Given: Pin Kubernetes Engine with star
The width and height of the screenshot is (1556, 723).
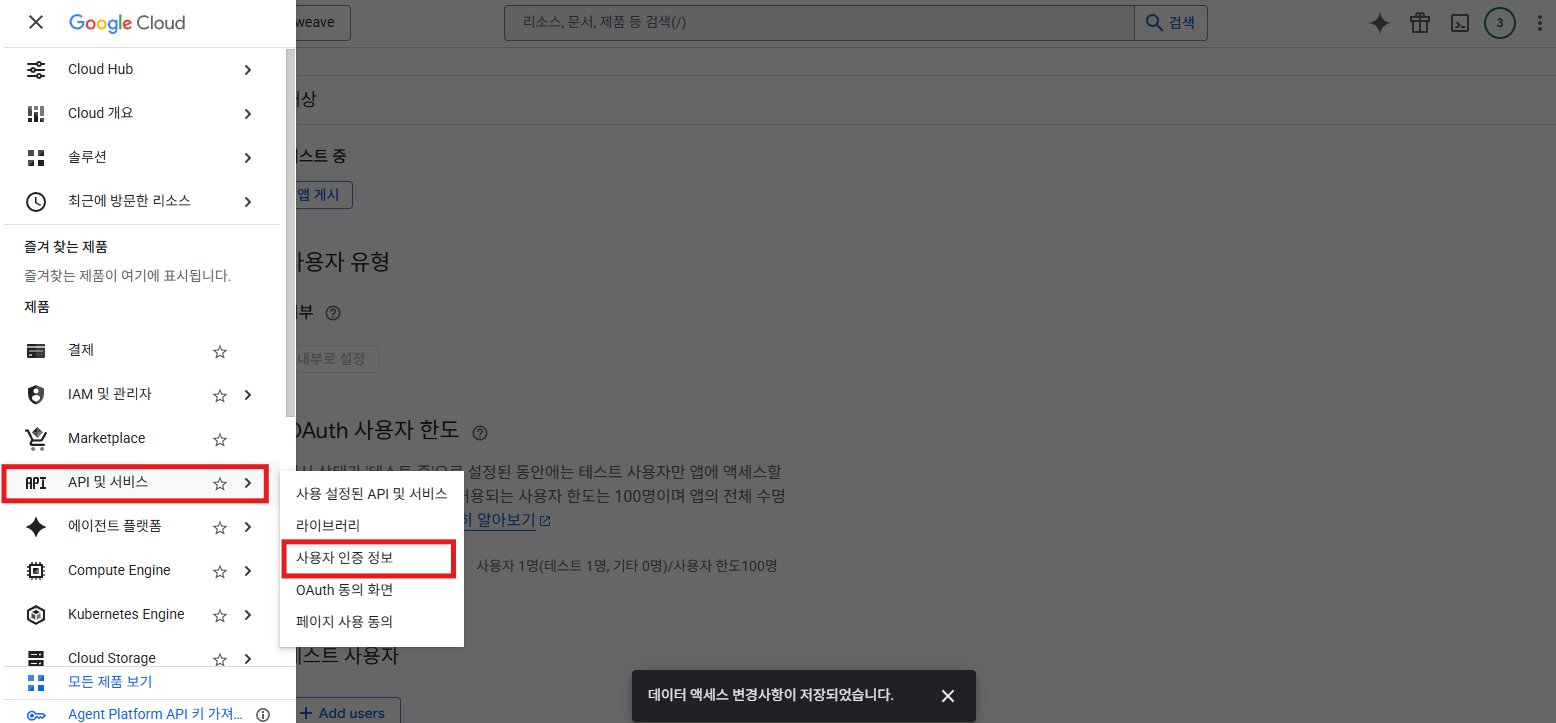Looking at the screenshot, I should click(220, 616).
